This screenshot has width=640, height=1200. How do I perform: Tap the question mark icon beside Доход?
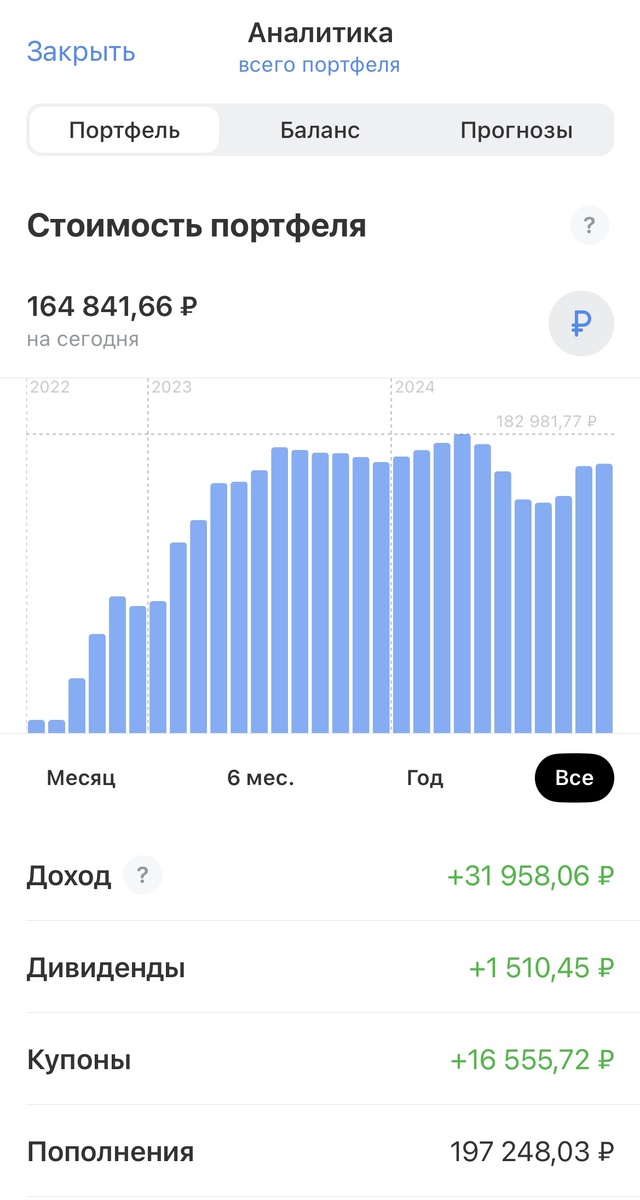pyautogui.click(x=143, y=874)
